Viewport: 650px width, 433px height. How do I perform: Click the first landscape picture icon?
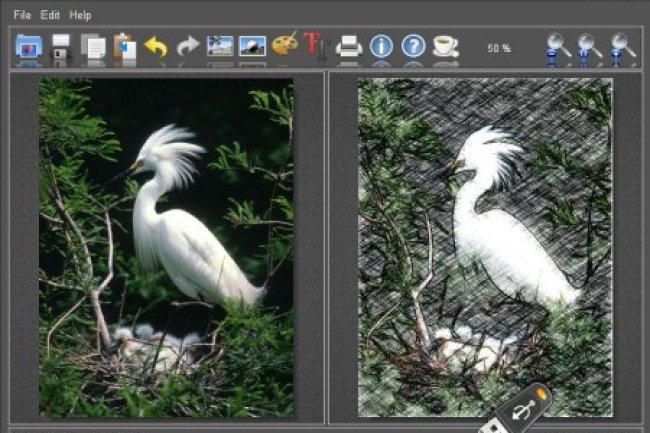pyautogui.click(x=220, y=47)
